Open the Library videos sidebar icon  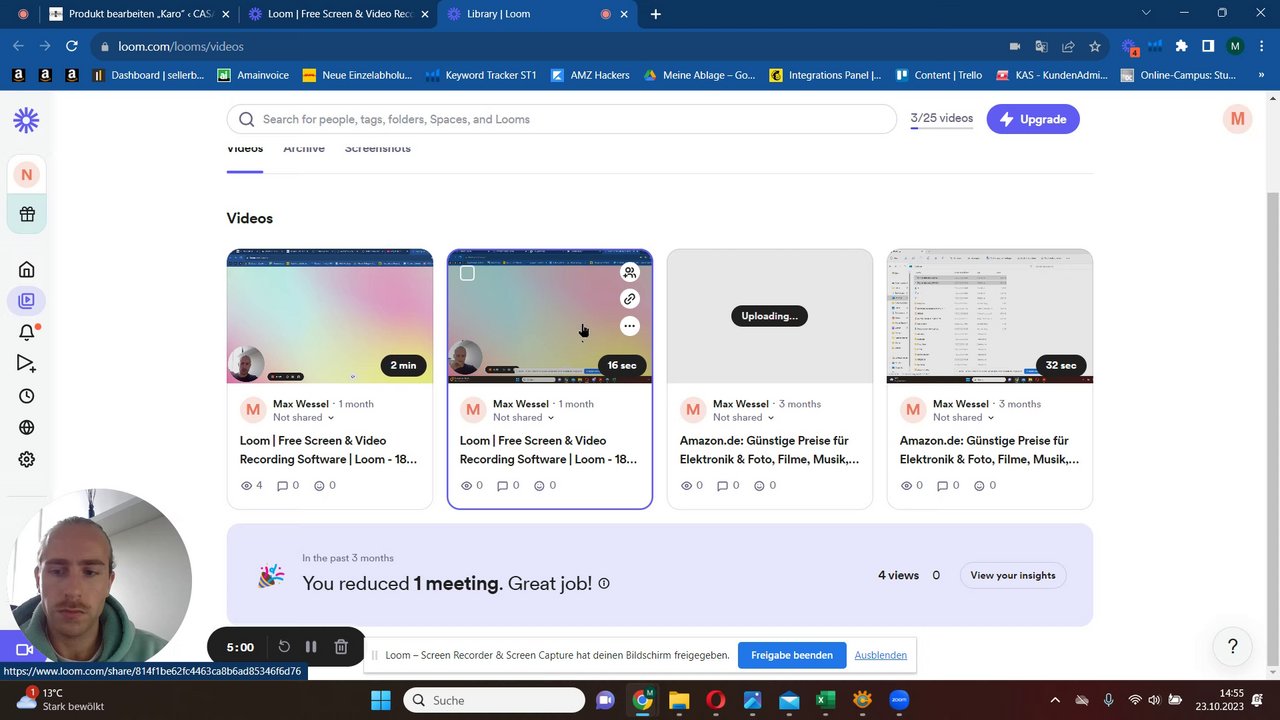(x=27, y=300)
